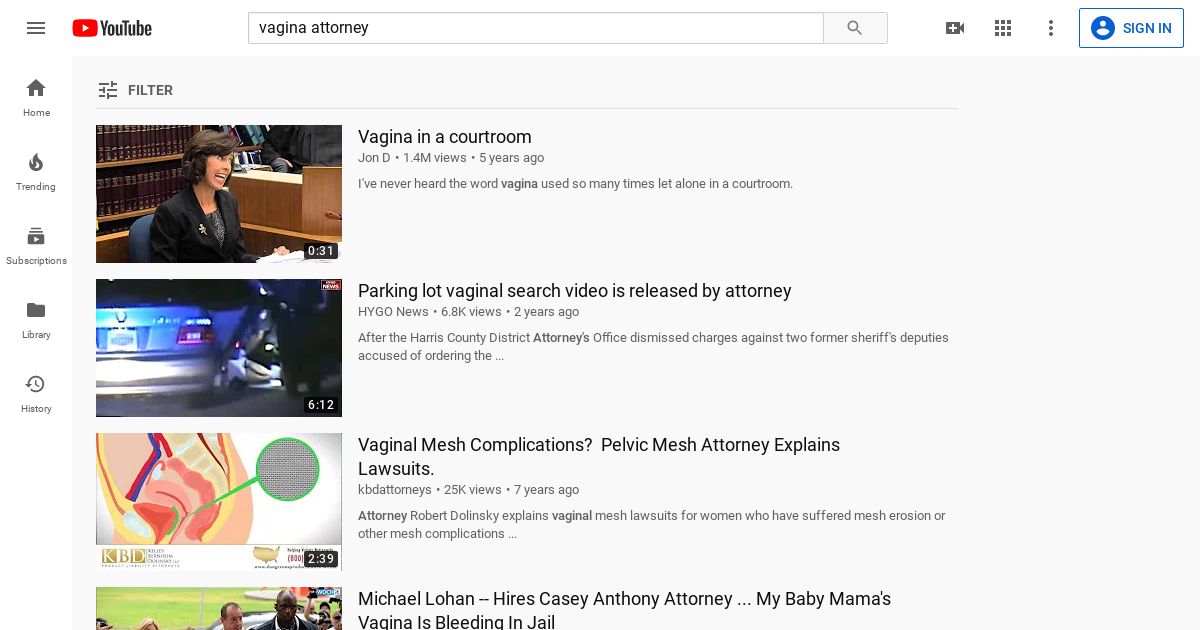Open 'Pelvic Mesh Attorney Explains' title
This screenshot has width=1200, height=630.
pyautogui.click(x=599, y=457)
